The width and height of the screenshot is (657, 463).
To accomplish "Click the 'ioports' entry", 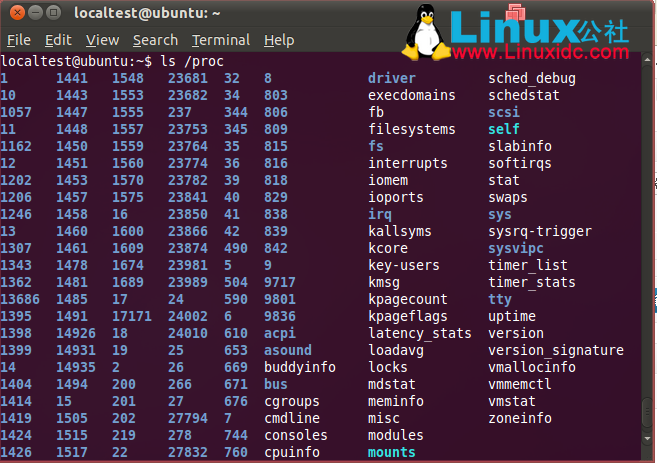I will tap(396, 197).
